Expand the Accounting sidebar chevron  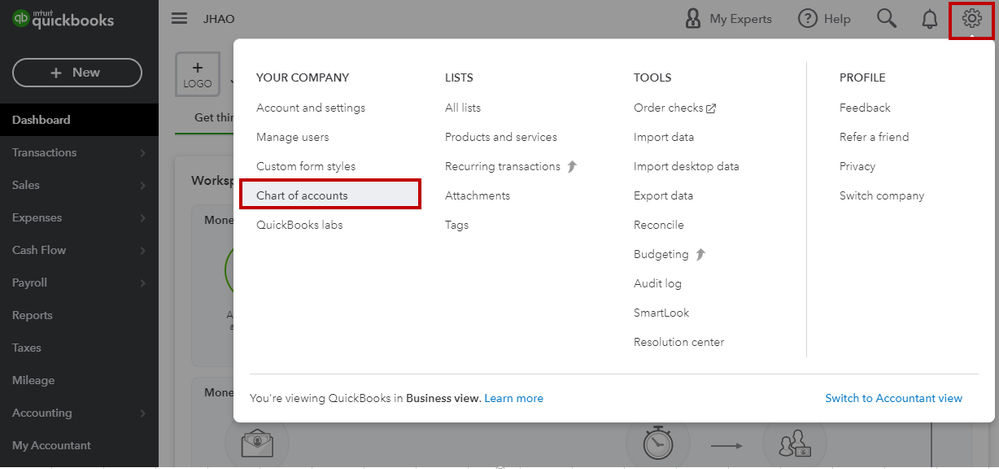pyautogui.click(x=143, y=413)
